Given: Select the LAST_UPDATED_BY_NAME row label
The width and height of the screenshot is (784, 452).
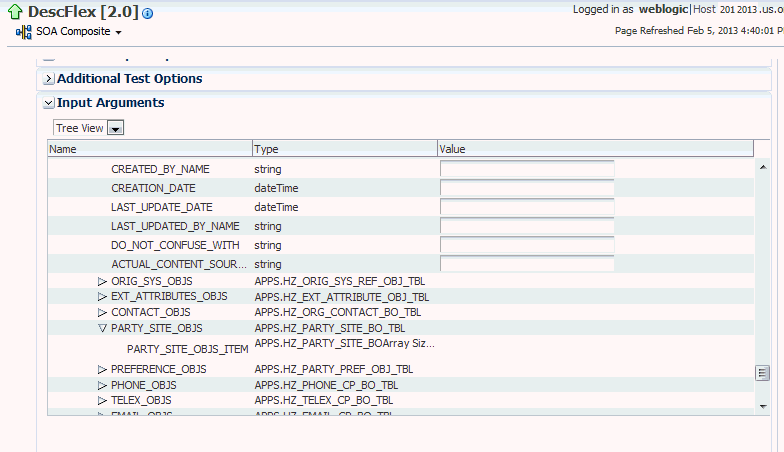Looking at the screenshot, I should pos(175,226).
